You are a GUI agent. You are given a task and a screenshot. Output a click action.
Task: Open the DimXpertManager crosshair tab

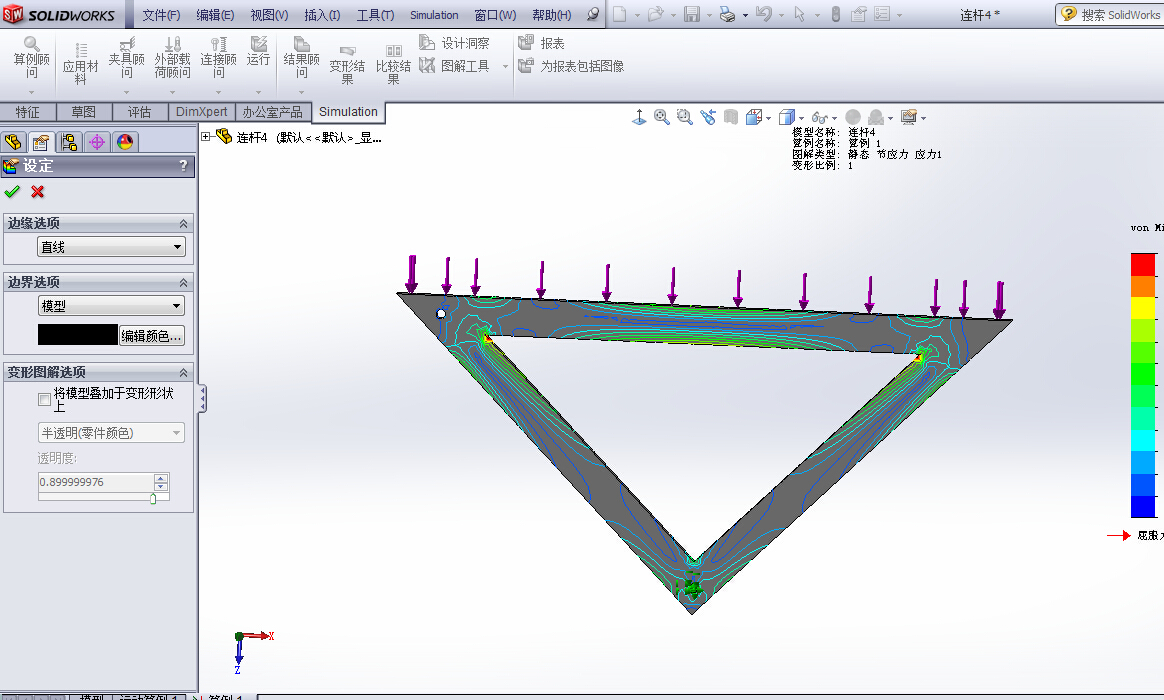pyautogui.click(x=97, y=141)
